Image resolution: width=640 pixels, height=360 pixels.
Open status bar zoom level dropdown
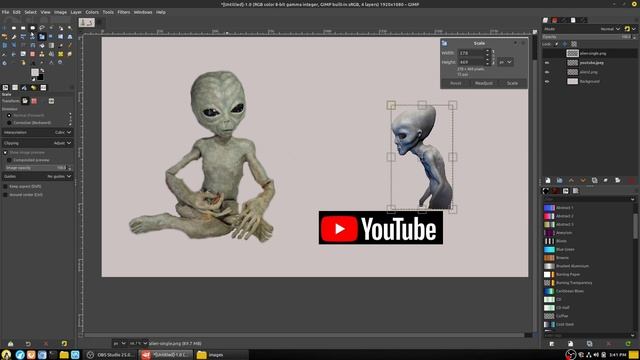click(138, 344)
